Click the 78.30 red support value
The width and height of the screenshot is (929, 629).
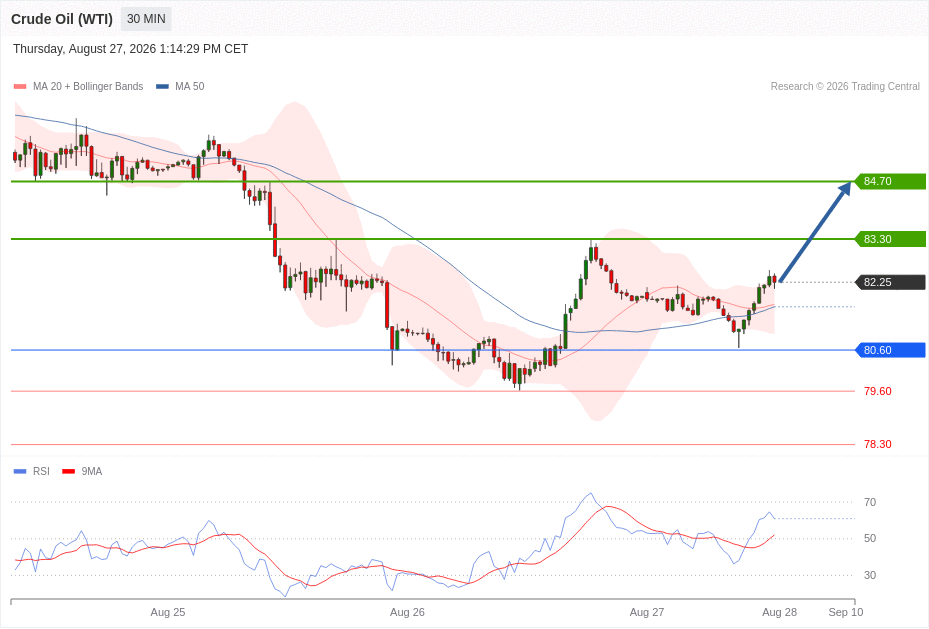coord(877,444)
